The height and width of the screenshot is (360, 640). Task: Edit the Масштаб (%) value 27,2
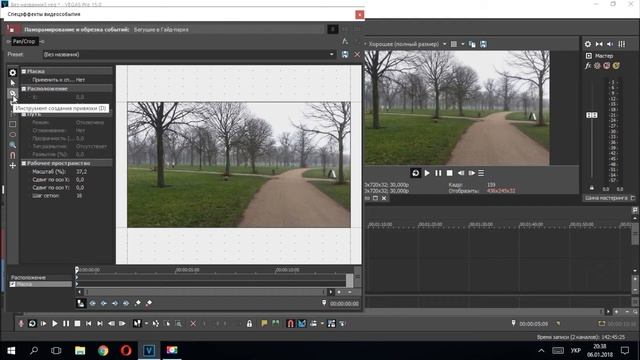(x=81, y=172)
